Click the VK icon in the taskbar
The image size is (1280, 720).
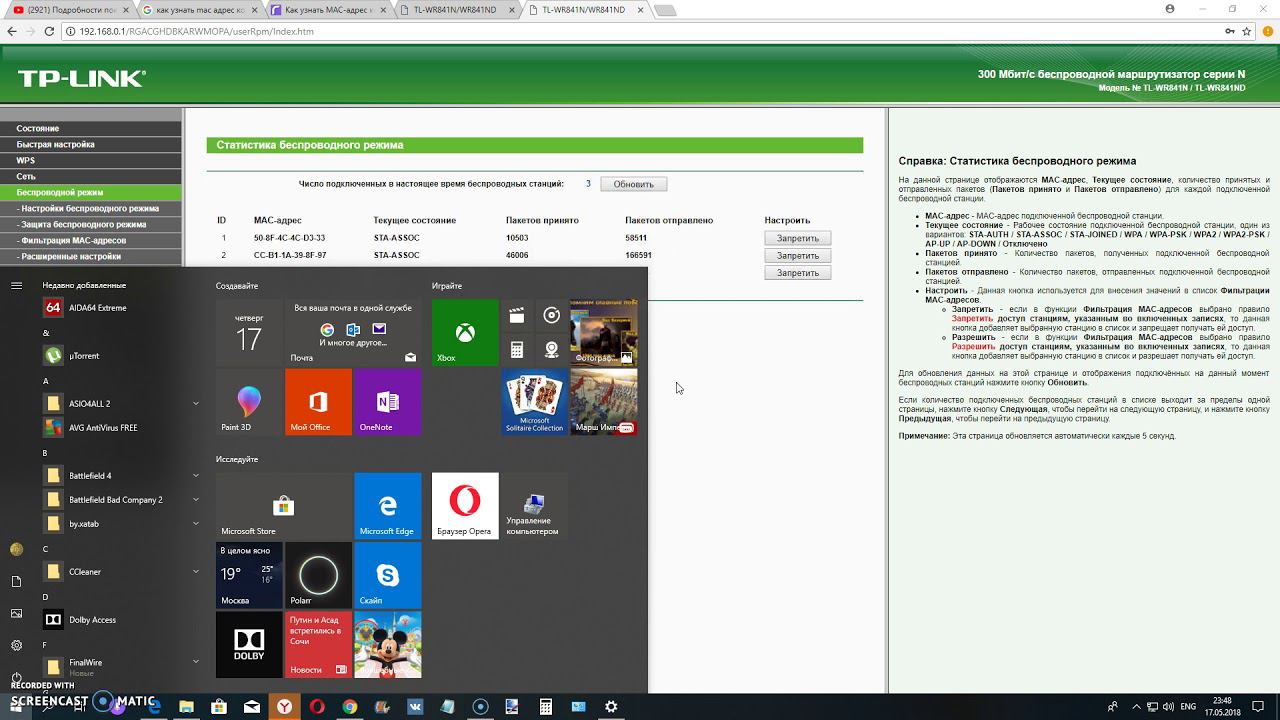415,706
